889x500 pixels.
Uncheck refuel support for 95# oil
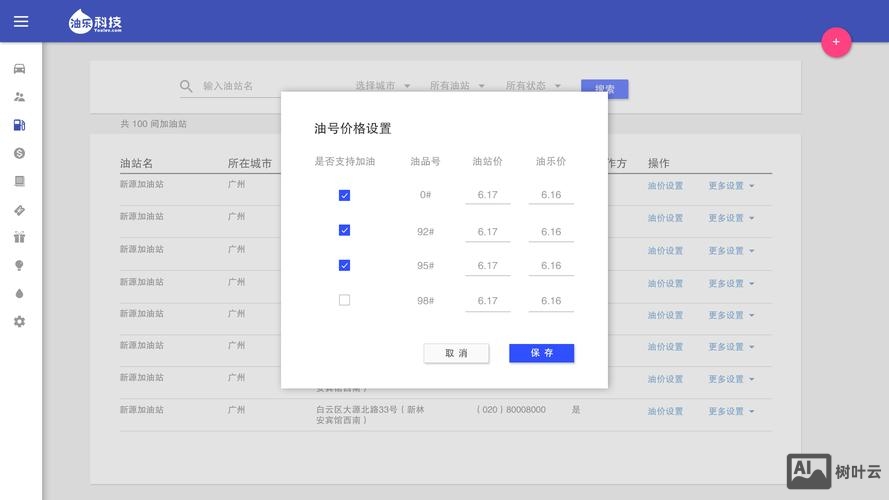click(344, 265)
